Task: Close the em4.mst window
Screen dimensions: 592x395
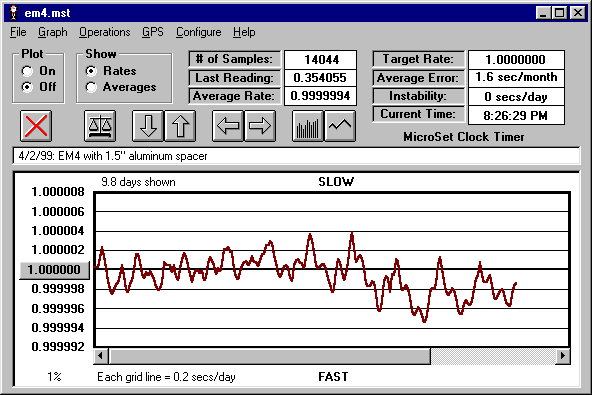Action: click(x=578, y=13)
